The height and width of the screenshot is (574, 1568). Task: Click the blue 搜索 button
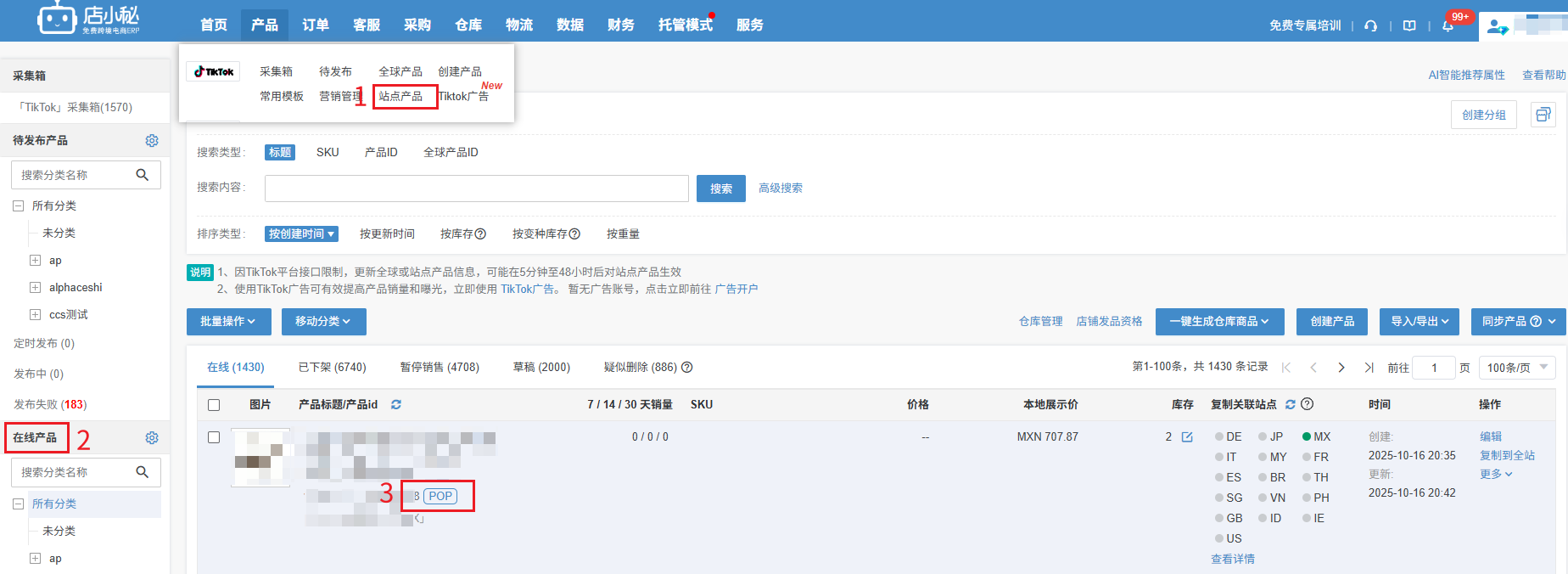click(x=720, y=189)
